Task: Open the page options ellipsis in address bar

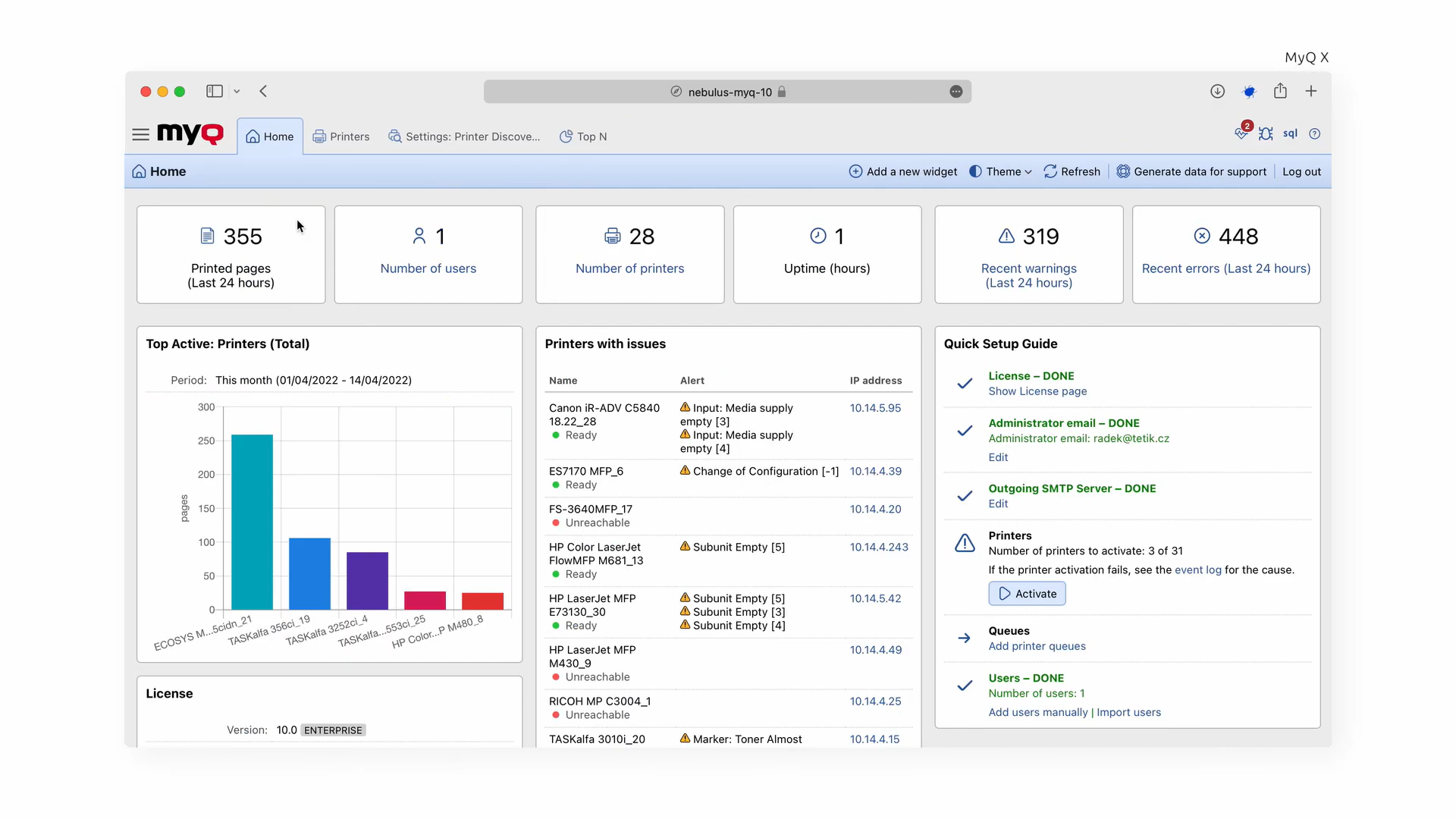Action: pyautogui.click(x=956, y=92)
